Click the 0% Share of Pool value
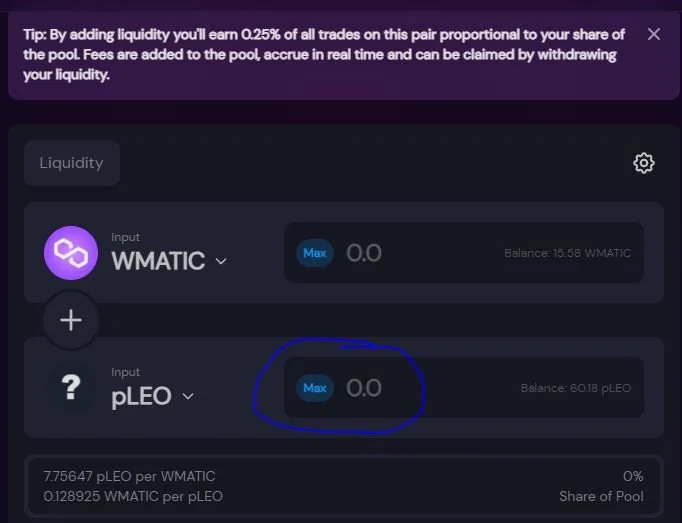The height and width of the screenshot is (523, 682). coord(633,476)
